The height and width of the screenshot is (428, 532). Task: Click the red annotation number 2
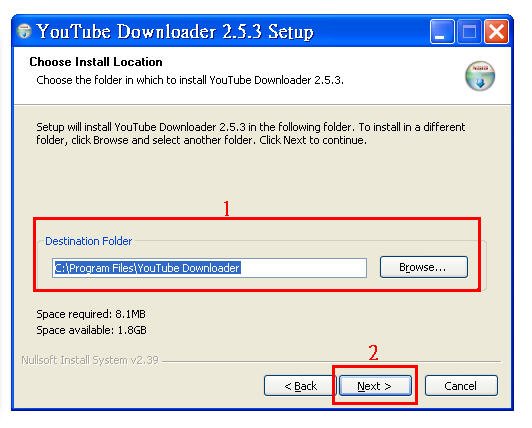(x=373, y=353)
